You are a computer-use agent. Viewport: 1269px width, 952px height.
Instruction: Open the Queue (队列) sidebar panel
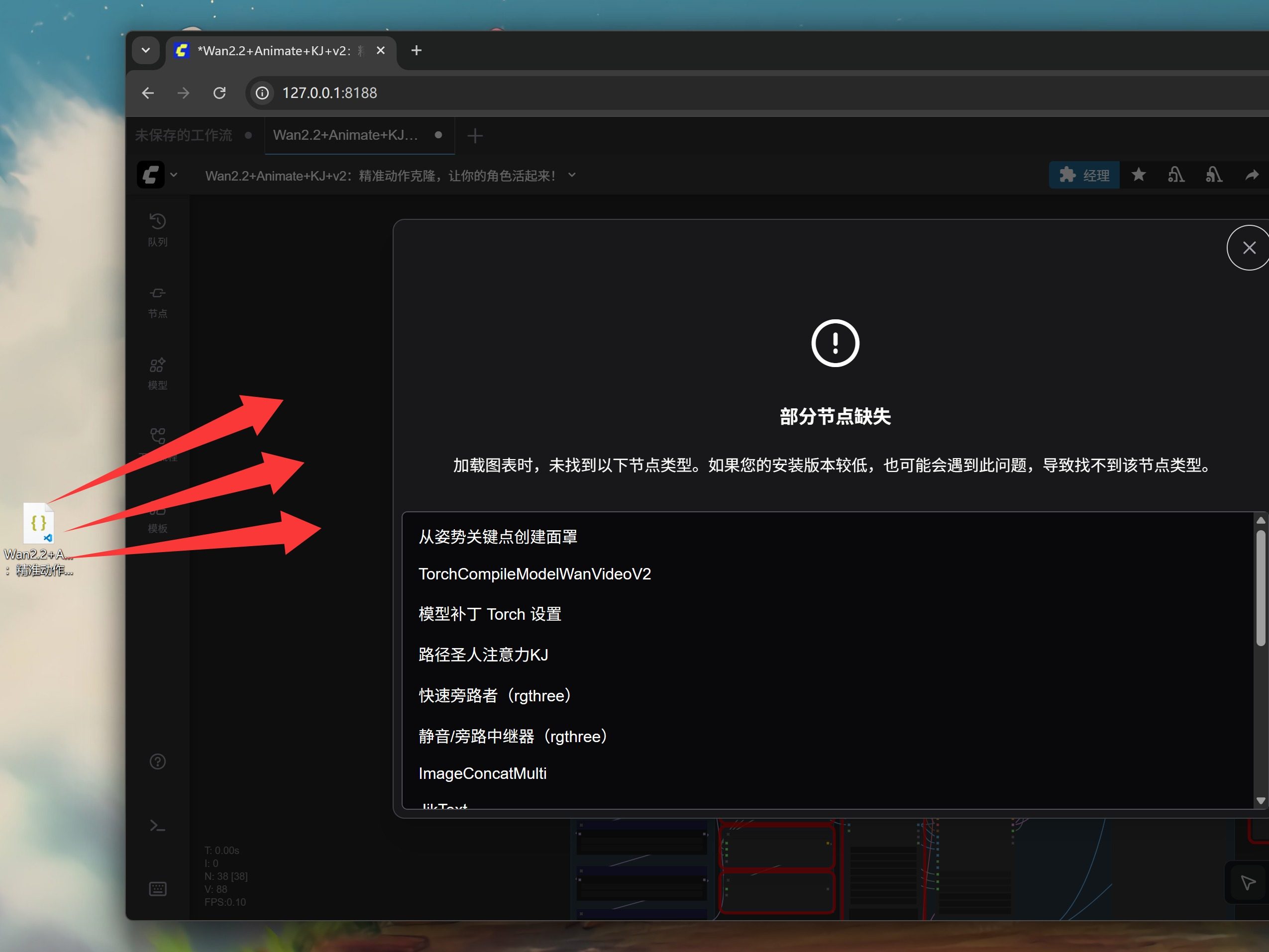pyautogui.click(x=157, y=229)
